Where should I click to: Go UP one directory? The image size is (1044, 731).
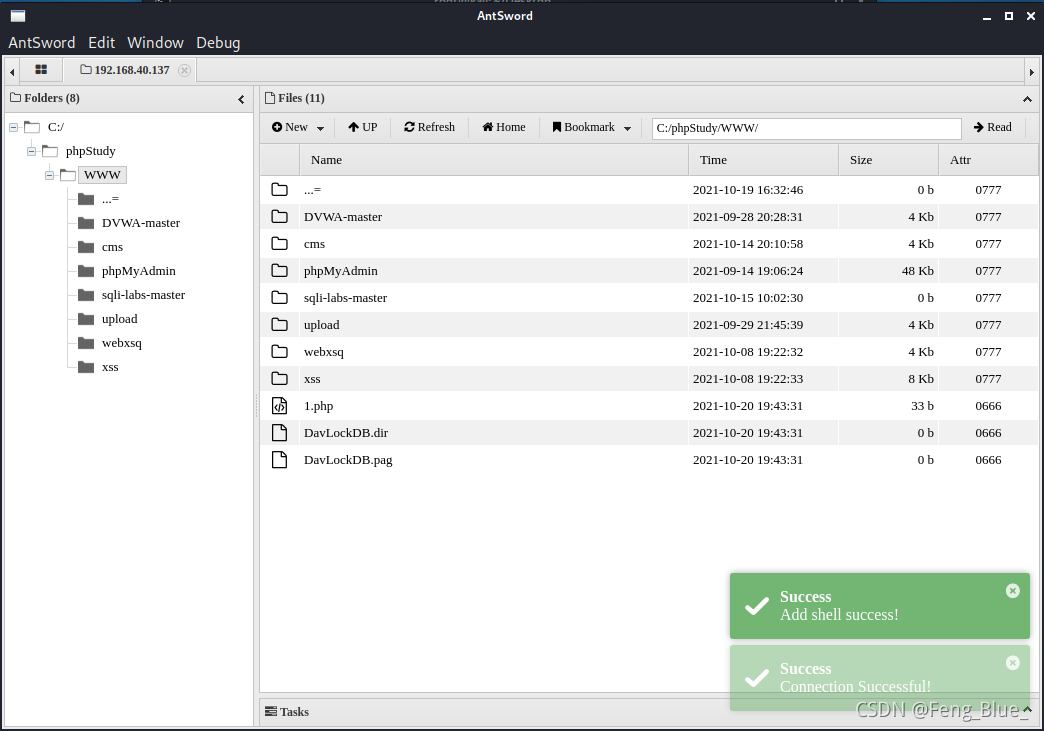click(x=362, y=127)
